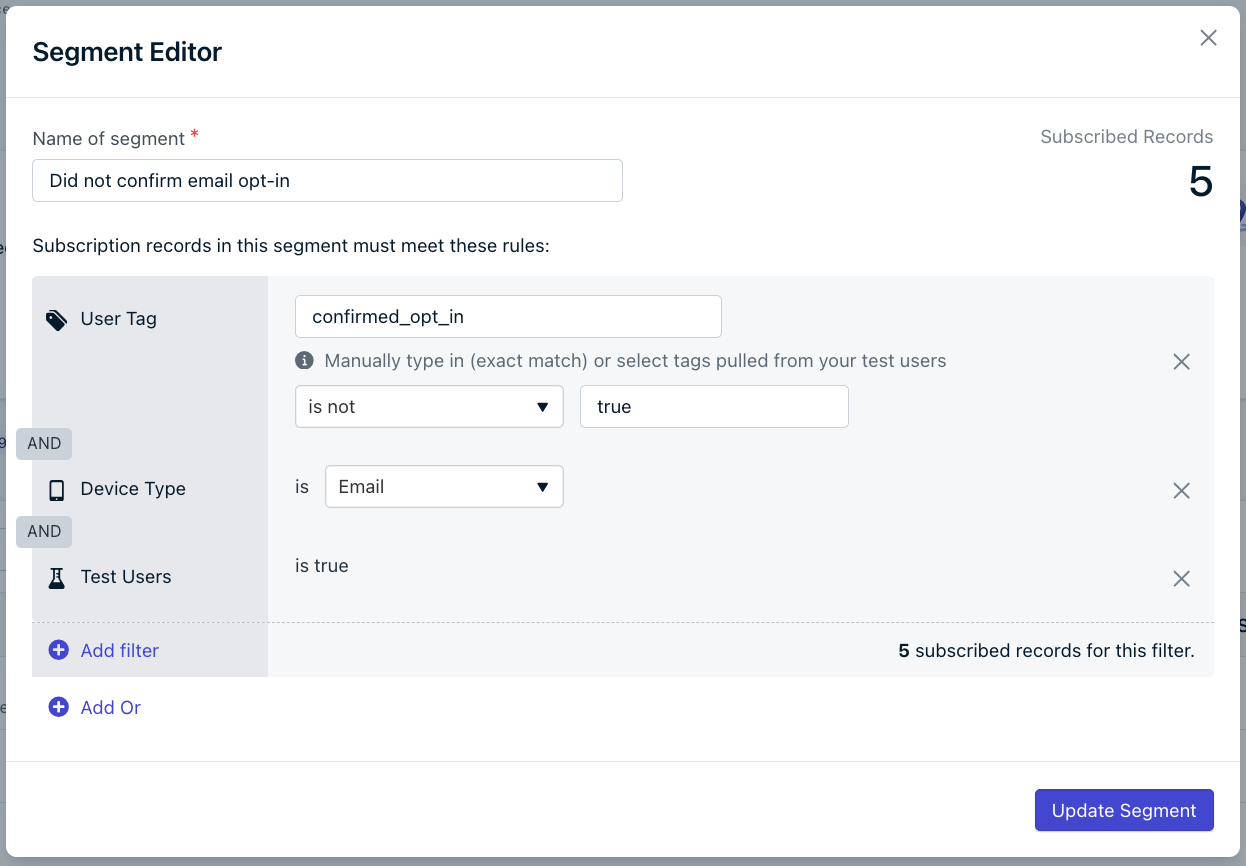Edit the Name of segment field
Viewport: 1246px width, 866px height.
(x=327, y=181)
